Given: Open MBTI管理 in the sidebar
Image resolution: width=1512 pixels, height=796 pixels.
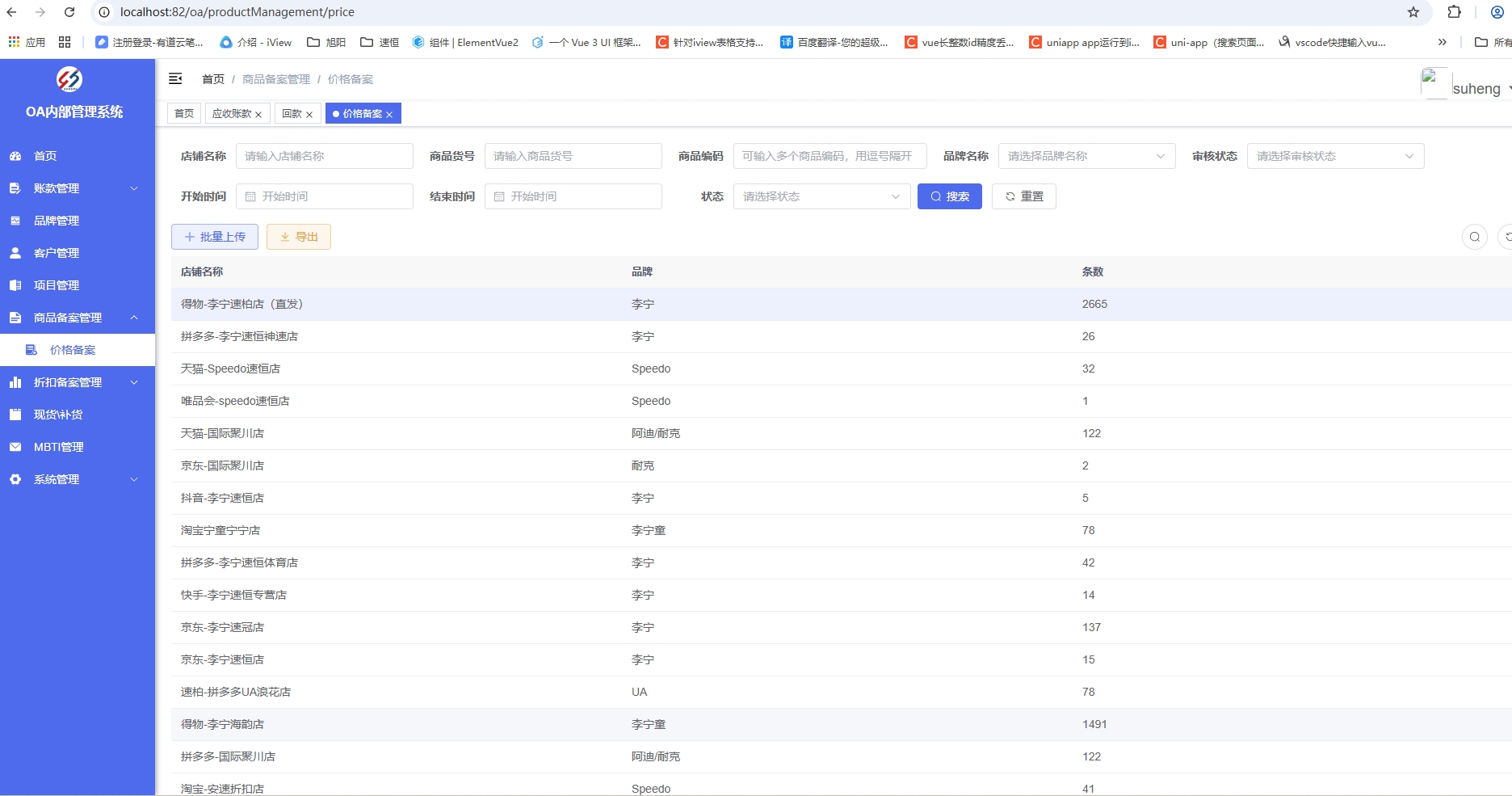Looking at the screenshot, I should click(58, 447).
